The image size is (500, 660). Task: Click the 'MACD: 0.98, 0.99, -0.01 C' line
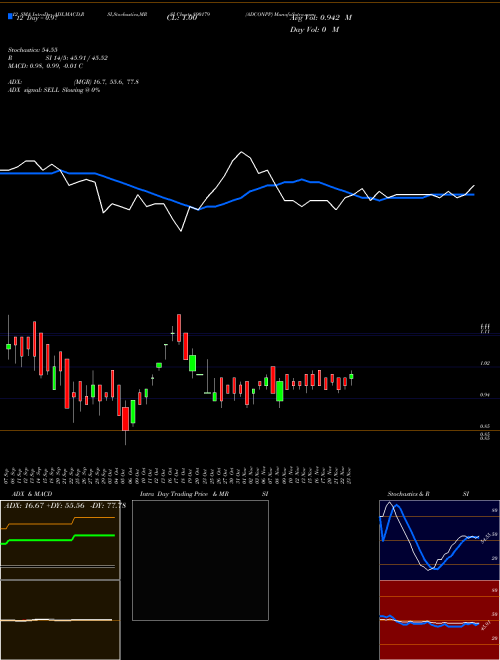pos(45,66)
